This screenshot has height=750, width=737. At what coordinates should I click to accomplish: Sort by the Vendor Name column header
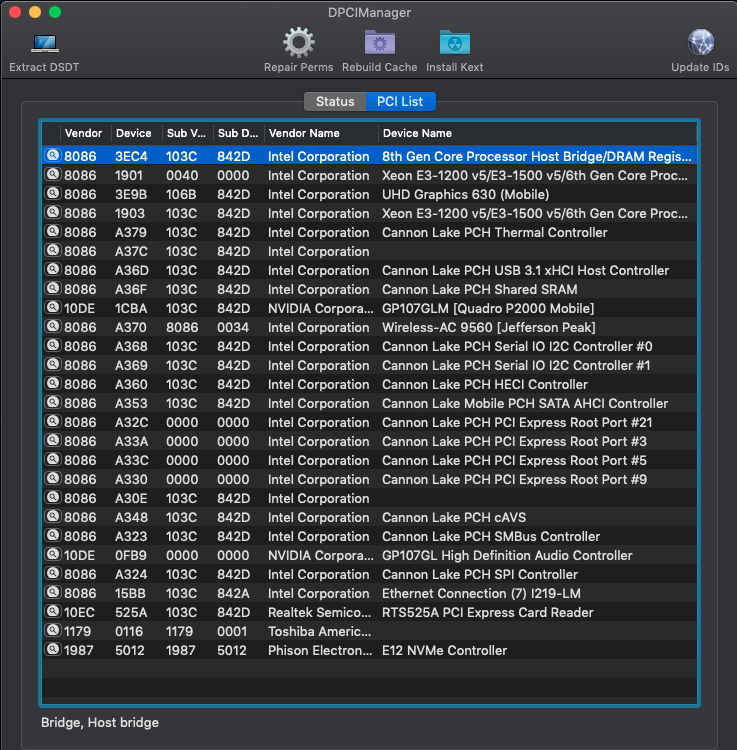pyautogui.click(x=321, y=133)
